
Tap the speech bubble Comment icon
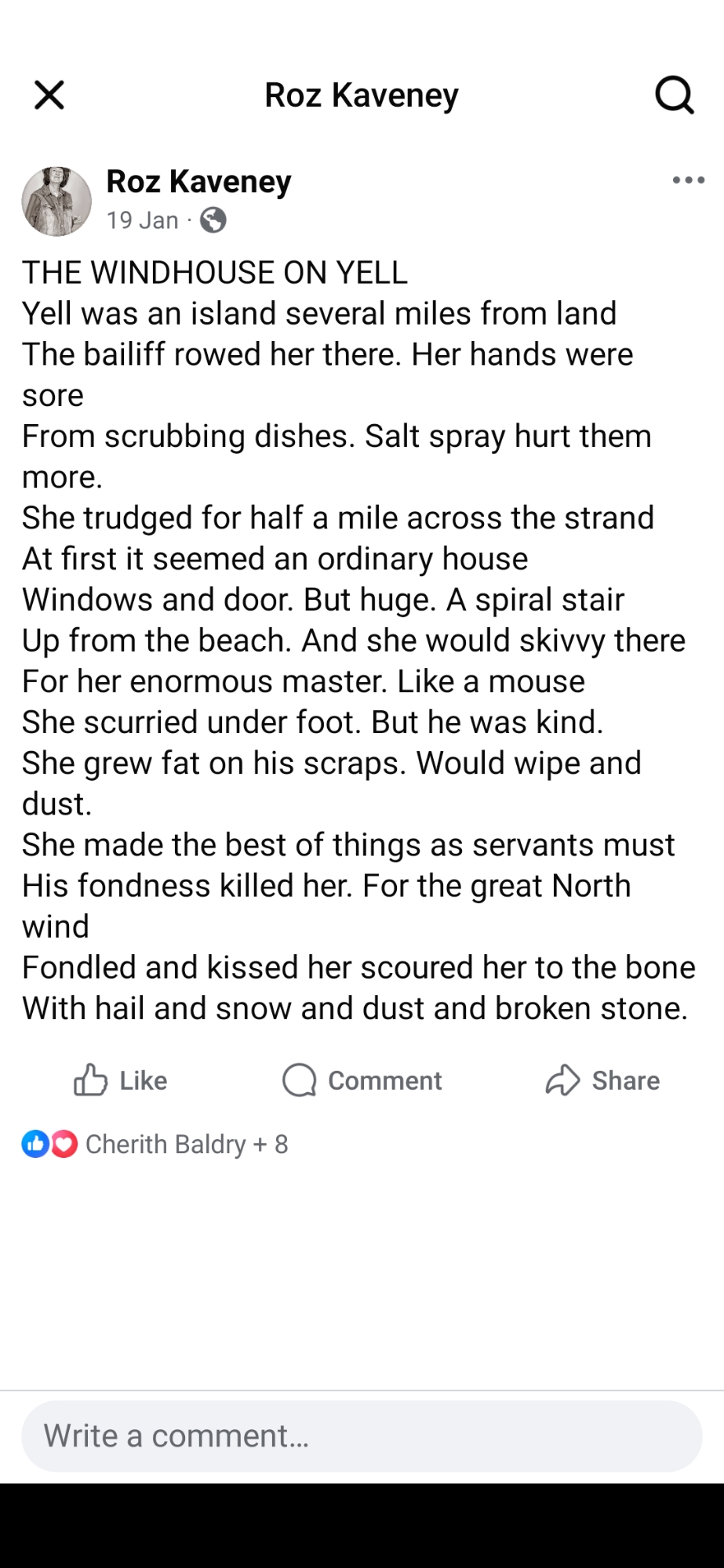tap(299, 1080)
